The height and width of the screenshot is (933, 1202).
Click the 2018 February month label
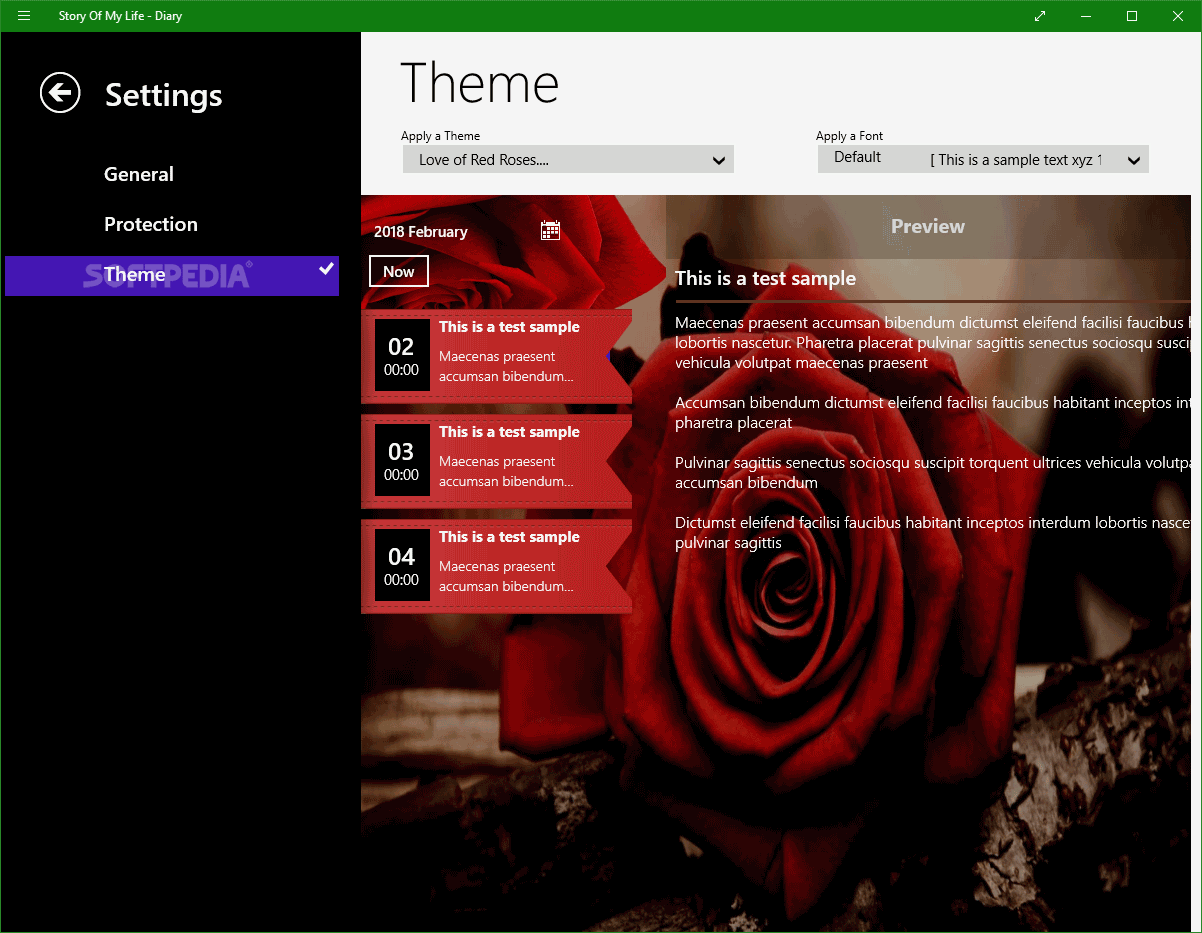click(x=421, y=231)
